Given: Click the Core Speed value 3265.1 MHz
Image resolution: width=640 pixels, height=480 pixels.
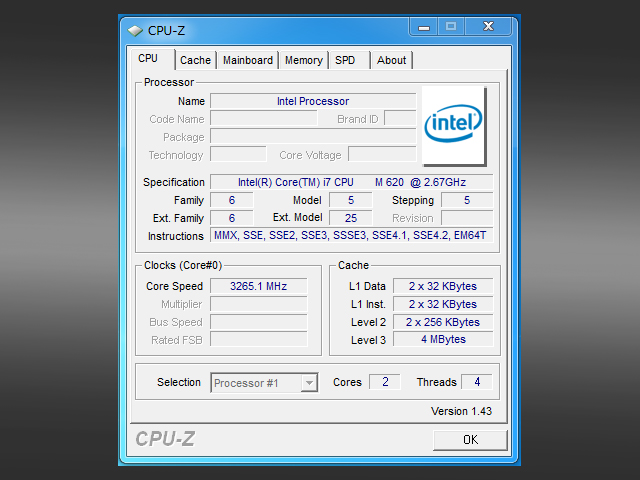Looking at the screenshot, I should pyautogui.click(x=259, y=286).
